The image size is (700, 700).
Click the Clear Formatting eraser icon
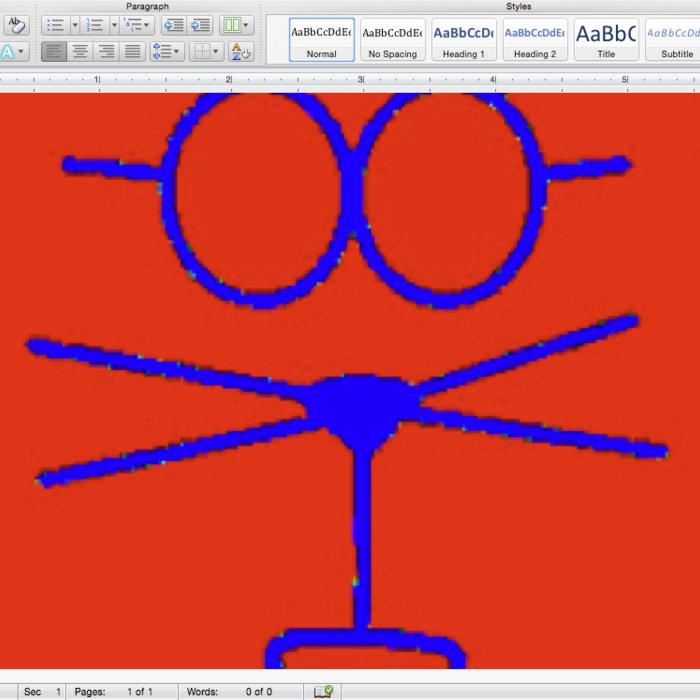click(x=15, y=25)
